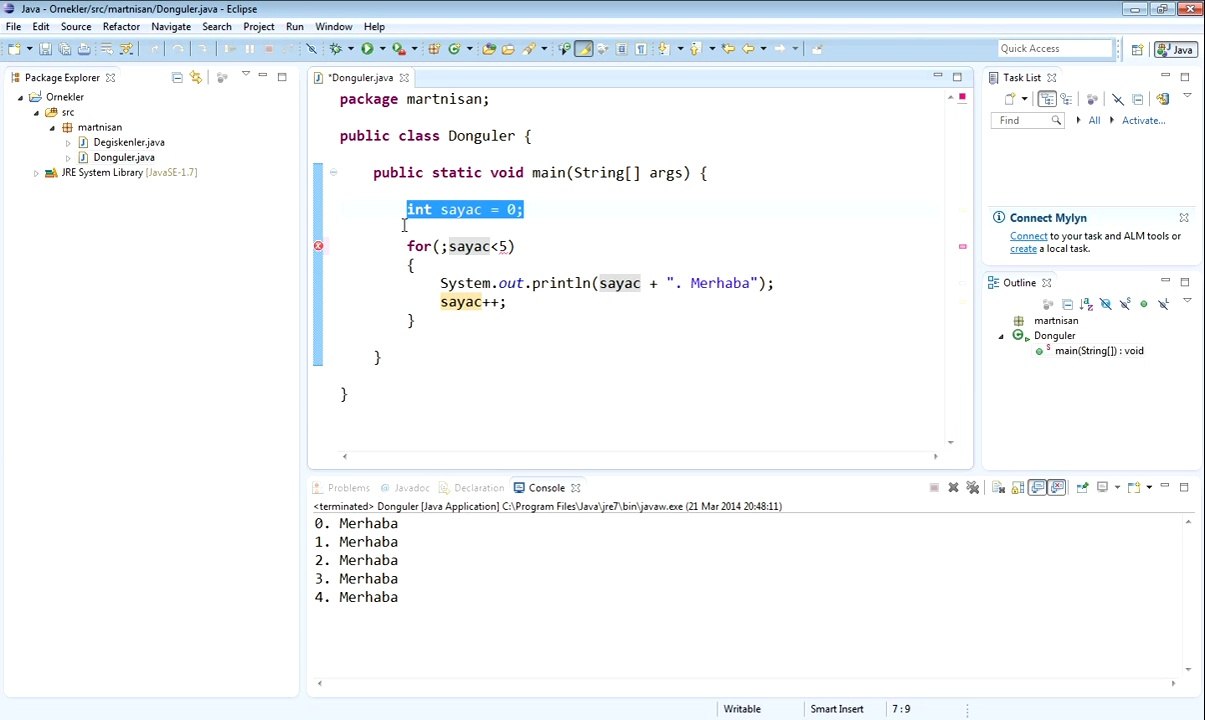This screenshot has width=1205, height=720.
Task: Toggle Show Console When Standard Error Changes
Action: (1057, 487)
